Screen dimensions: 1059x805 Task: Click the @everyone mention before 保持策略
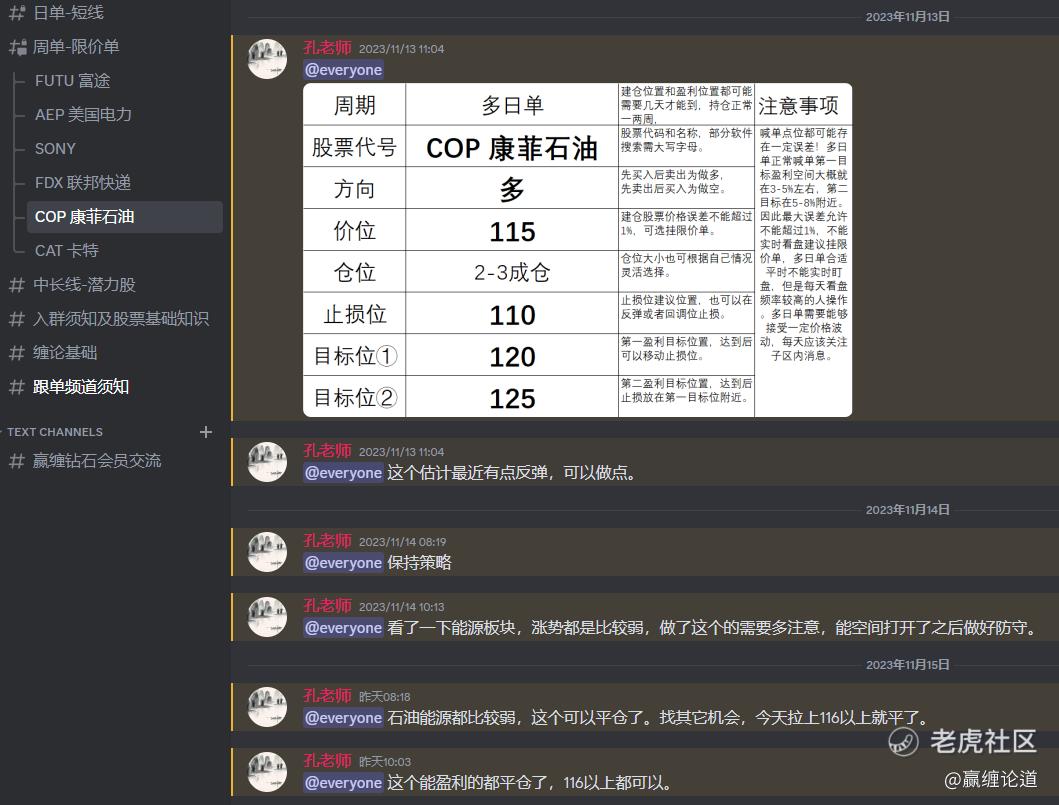click(x=344, y=563)
